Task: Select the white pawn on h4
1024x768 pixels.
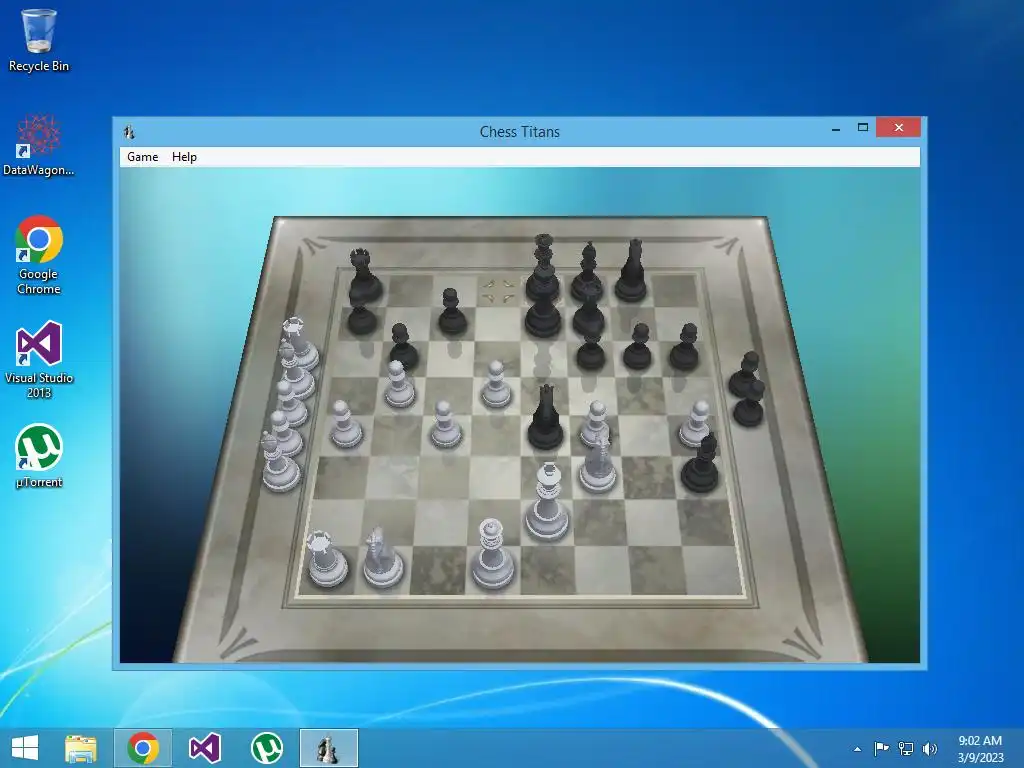Action: point(696,424)
